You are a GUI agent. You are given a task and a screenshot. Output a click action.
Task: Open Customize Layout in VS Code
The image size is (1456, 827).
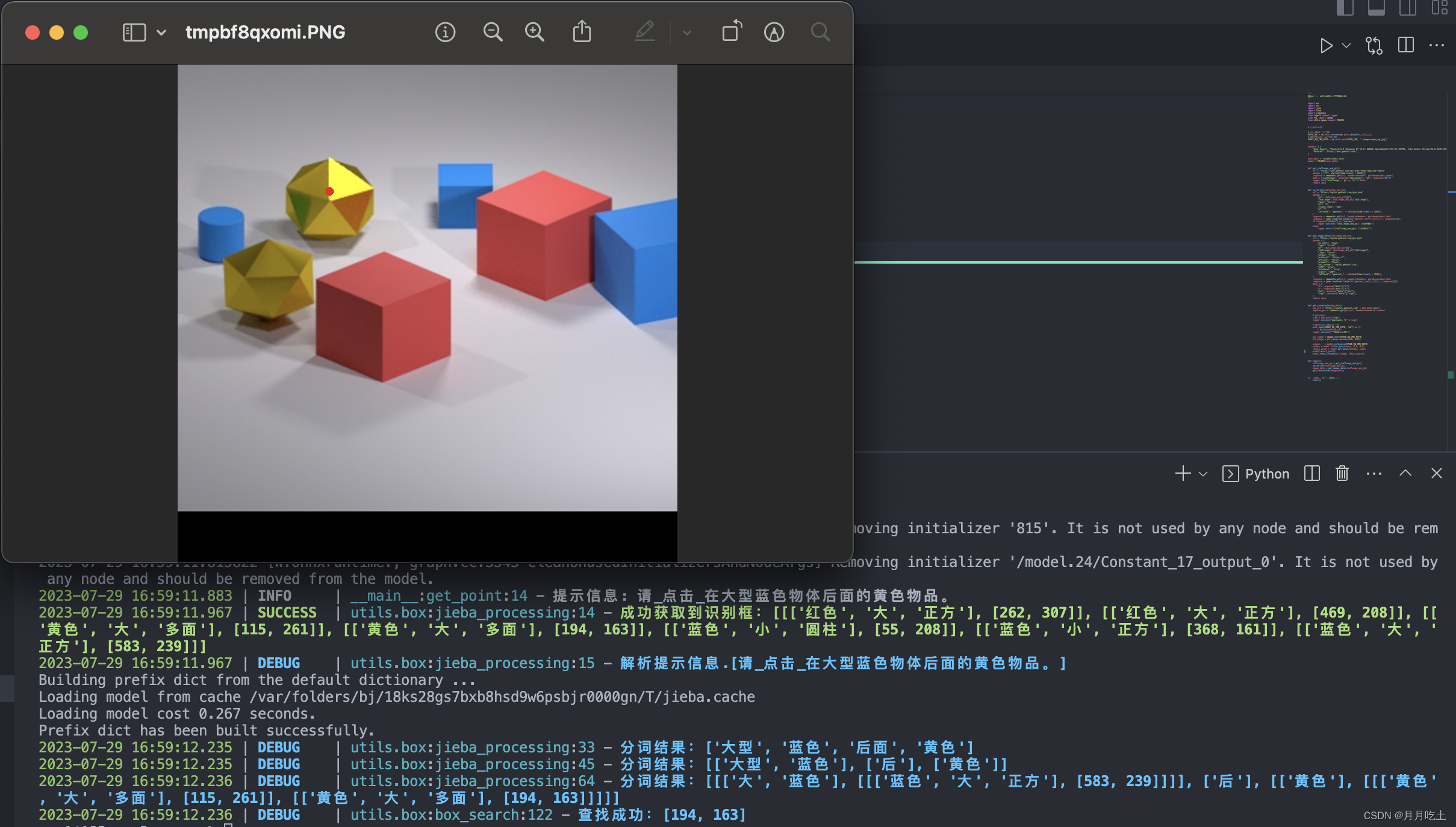tap(1440, 7)
